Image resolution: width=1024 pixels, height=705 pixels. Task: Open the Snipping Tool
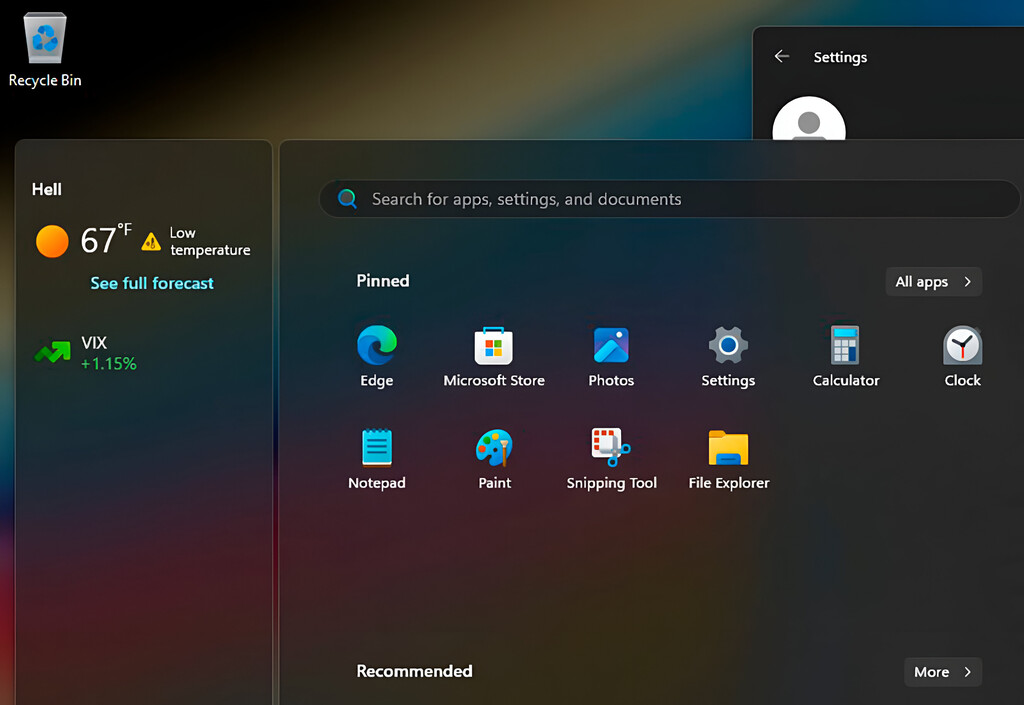pos(611,447)
